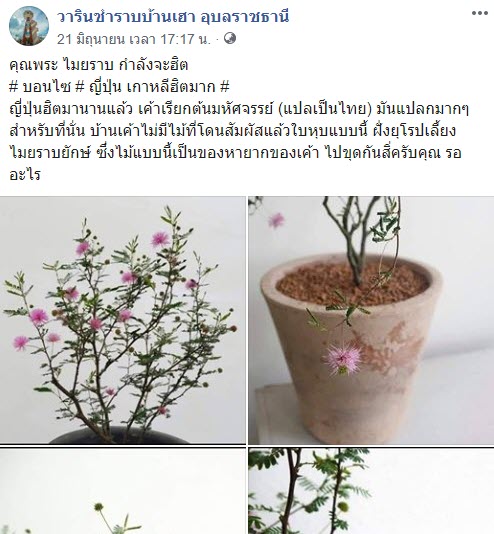Click the globe public audience icon
The image size is (494, 534).
pos(230,38)
